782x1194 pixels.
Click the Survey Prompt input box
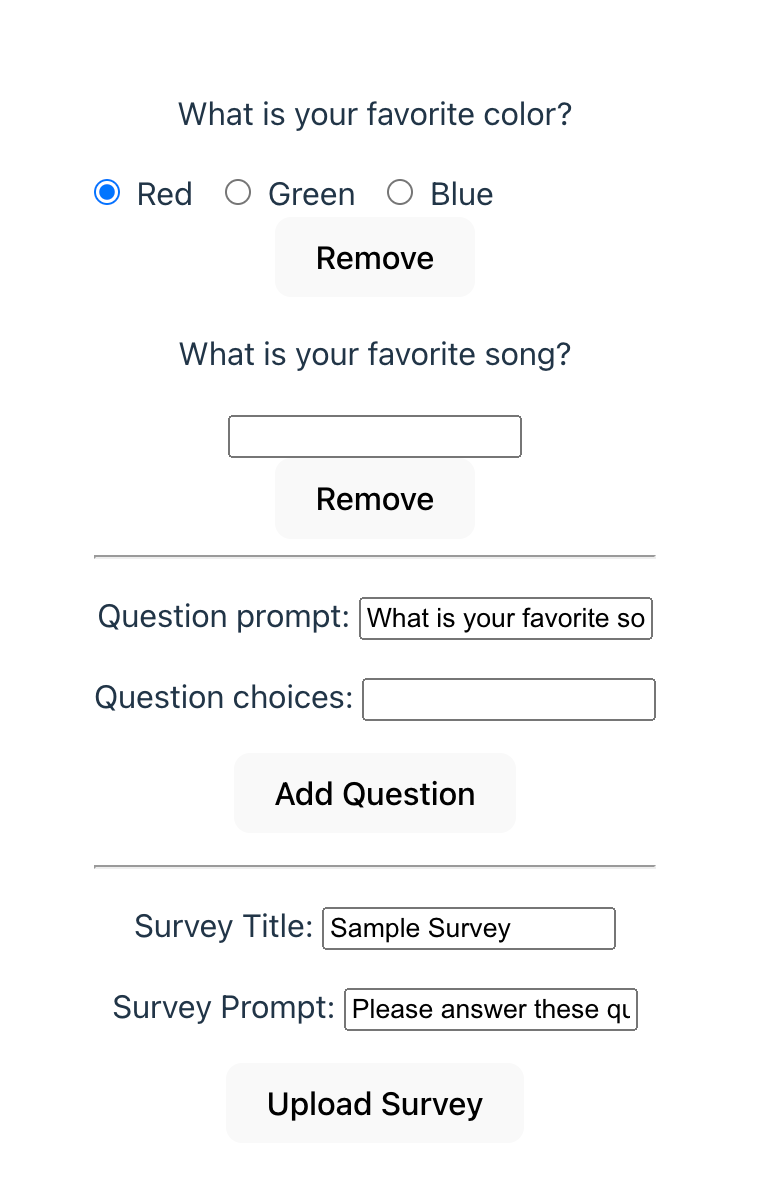point(490,1009)
